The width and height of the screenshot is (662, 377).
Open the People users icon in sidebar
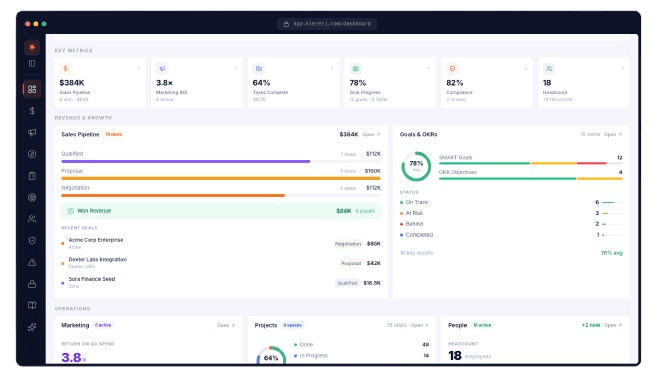pos(32,219)
